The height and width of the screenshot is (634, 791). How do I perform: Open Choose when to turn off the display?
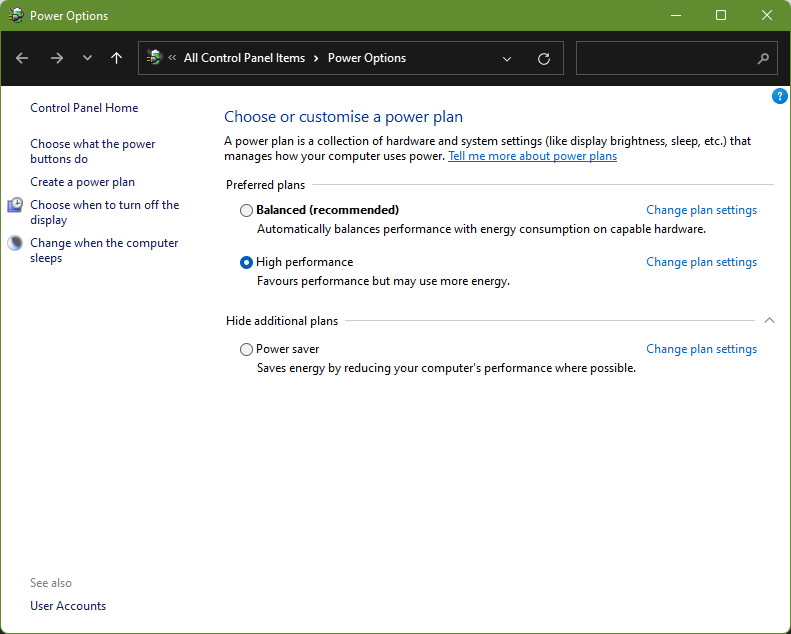tap(104, 212)
